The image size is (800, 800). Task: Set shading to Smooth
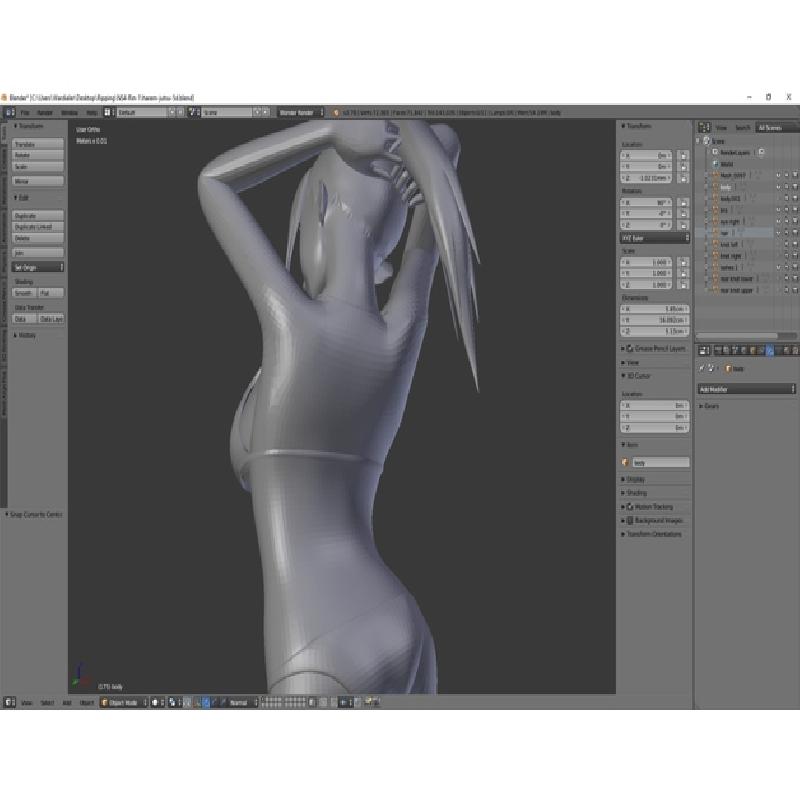click(24, 293)
